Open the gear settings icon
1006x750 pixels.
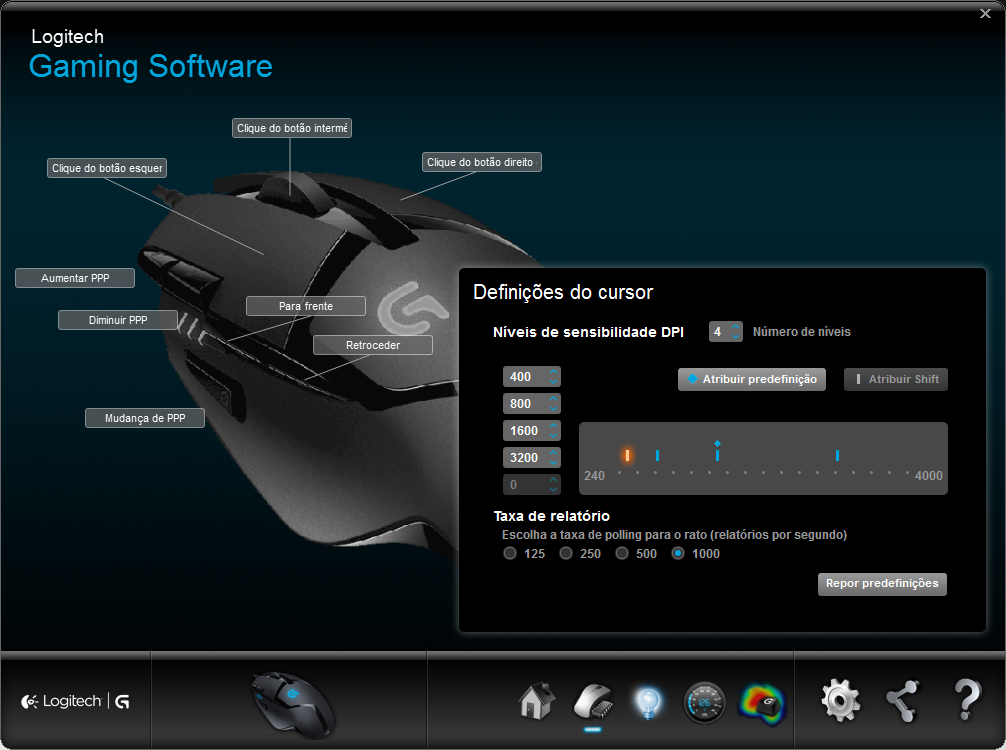(x=841, y=701)
